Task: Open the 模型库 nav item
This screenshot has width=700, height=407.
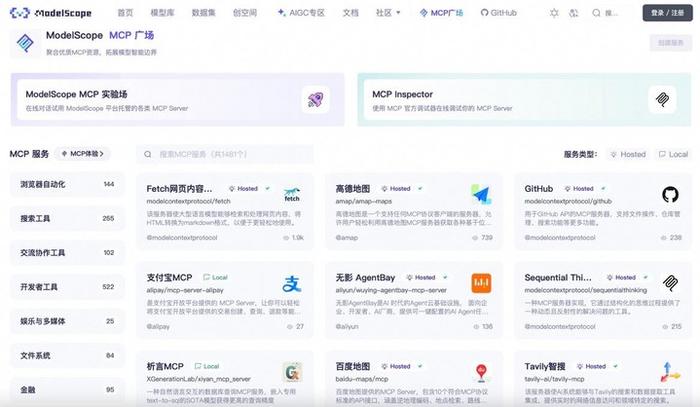Action: tap(162, 13)
